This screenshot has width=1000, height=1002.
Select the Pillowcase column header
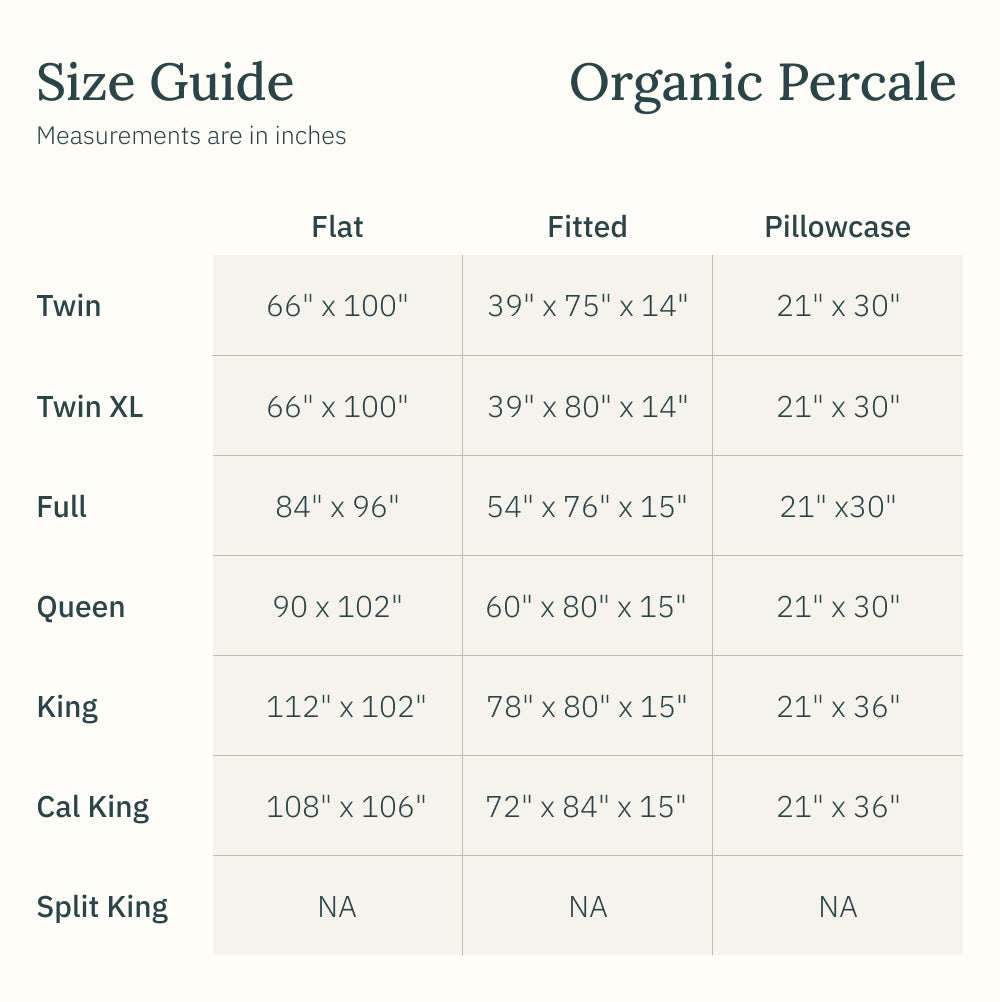point(837,227)
